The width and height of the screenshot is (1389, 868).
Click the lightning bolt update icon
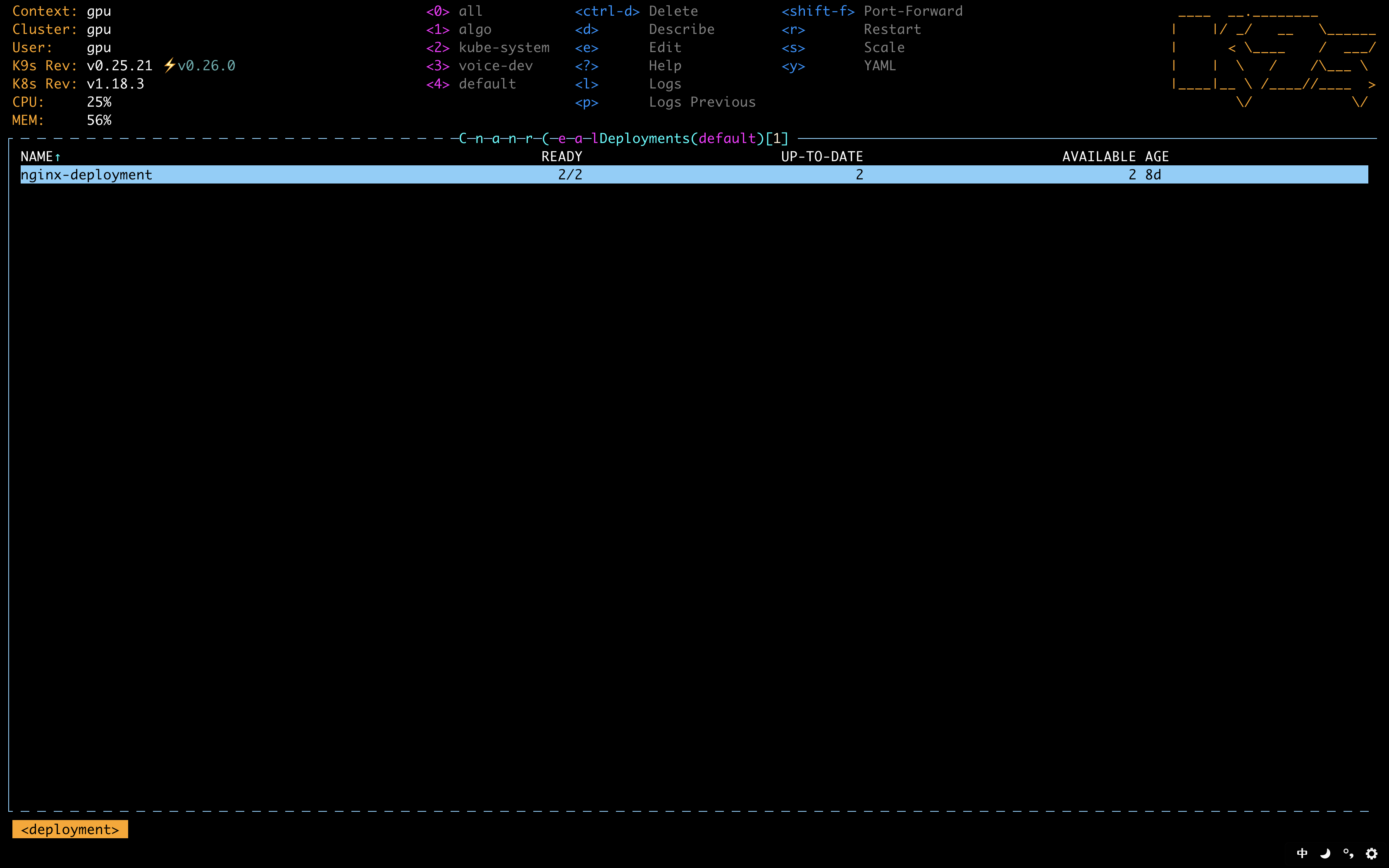(169, 65)
